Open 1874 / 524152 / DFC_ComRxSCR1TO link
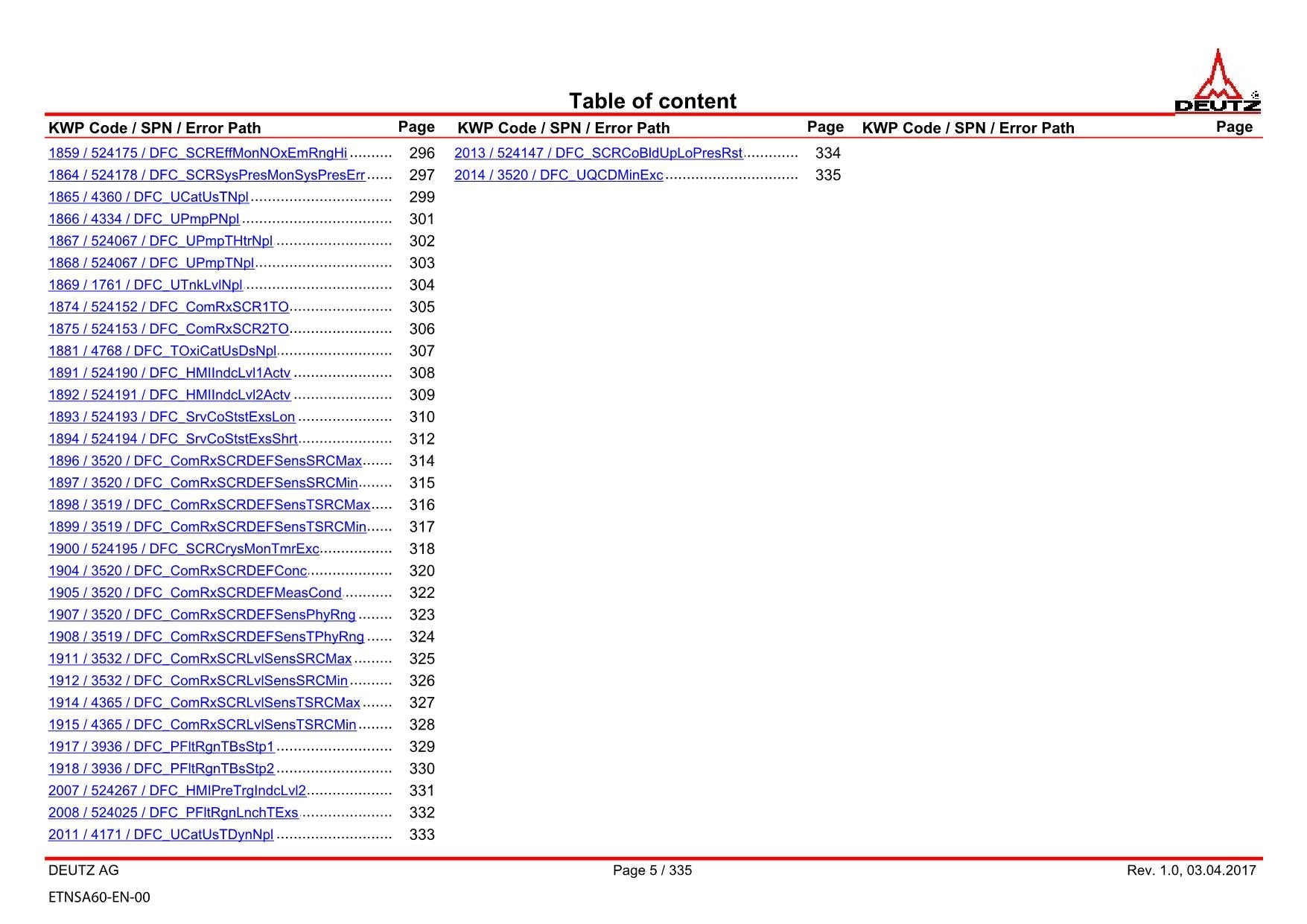Screen dimensions: 1307x924 pyautogui.click(x=168, y=308)
